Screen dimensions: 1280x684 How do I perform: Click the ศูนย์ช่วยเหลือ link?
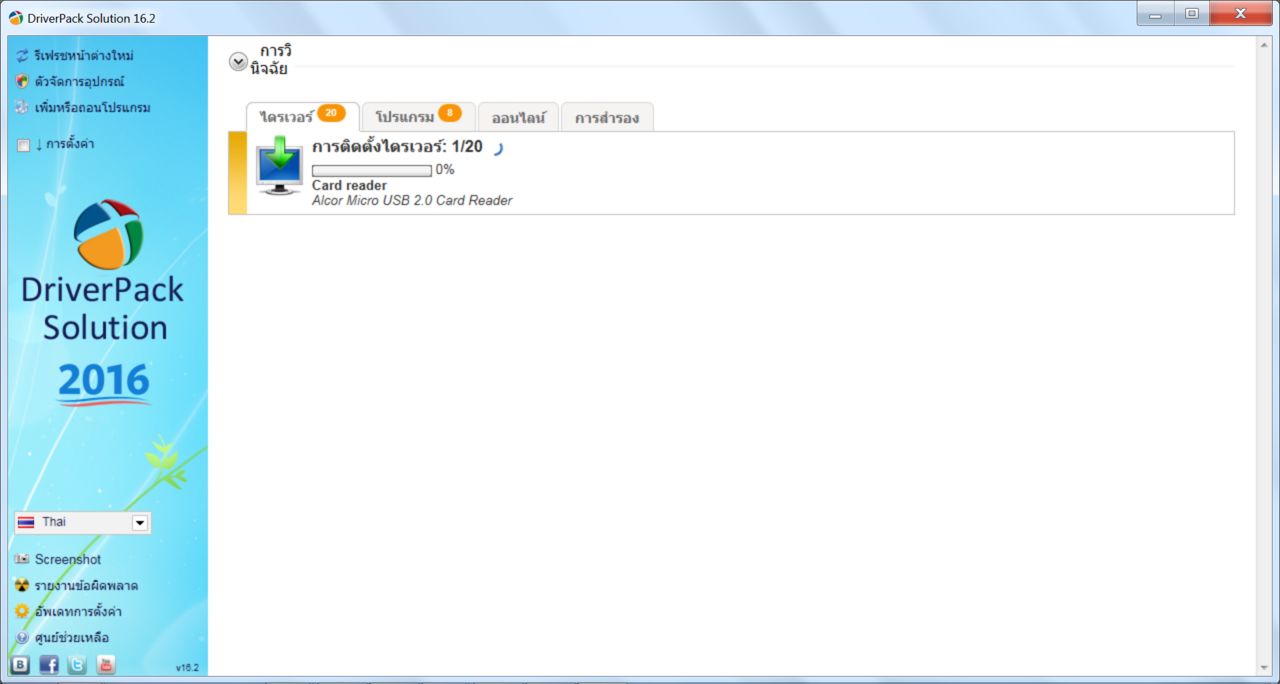point(72,637)
